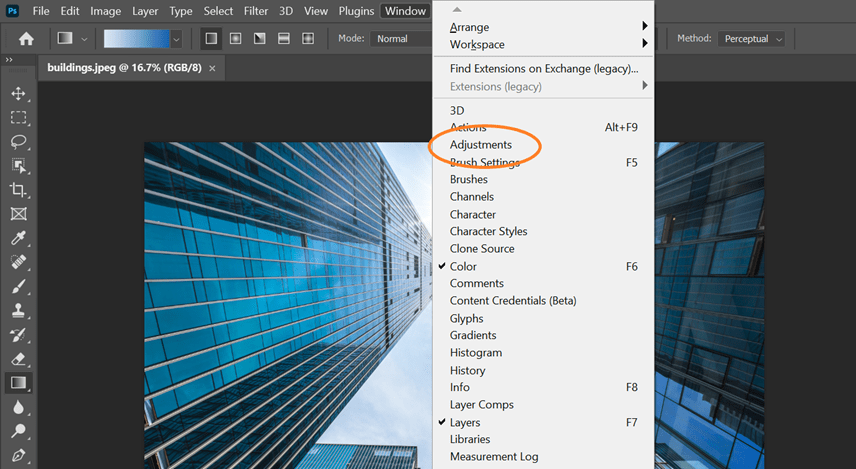856x469 pixels.
Task: Select the Blur tool
Action: click(x=18, y=407)
